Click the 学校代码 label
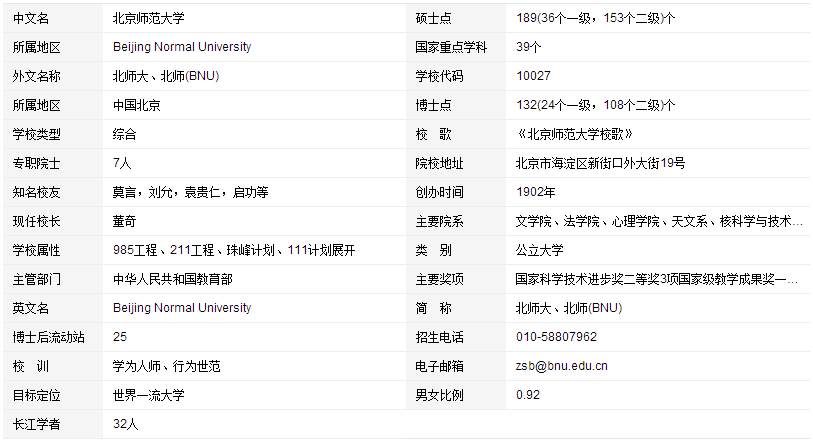This screenshot has width=813, height=441. click(x=440, y=76)
